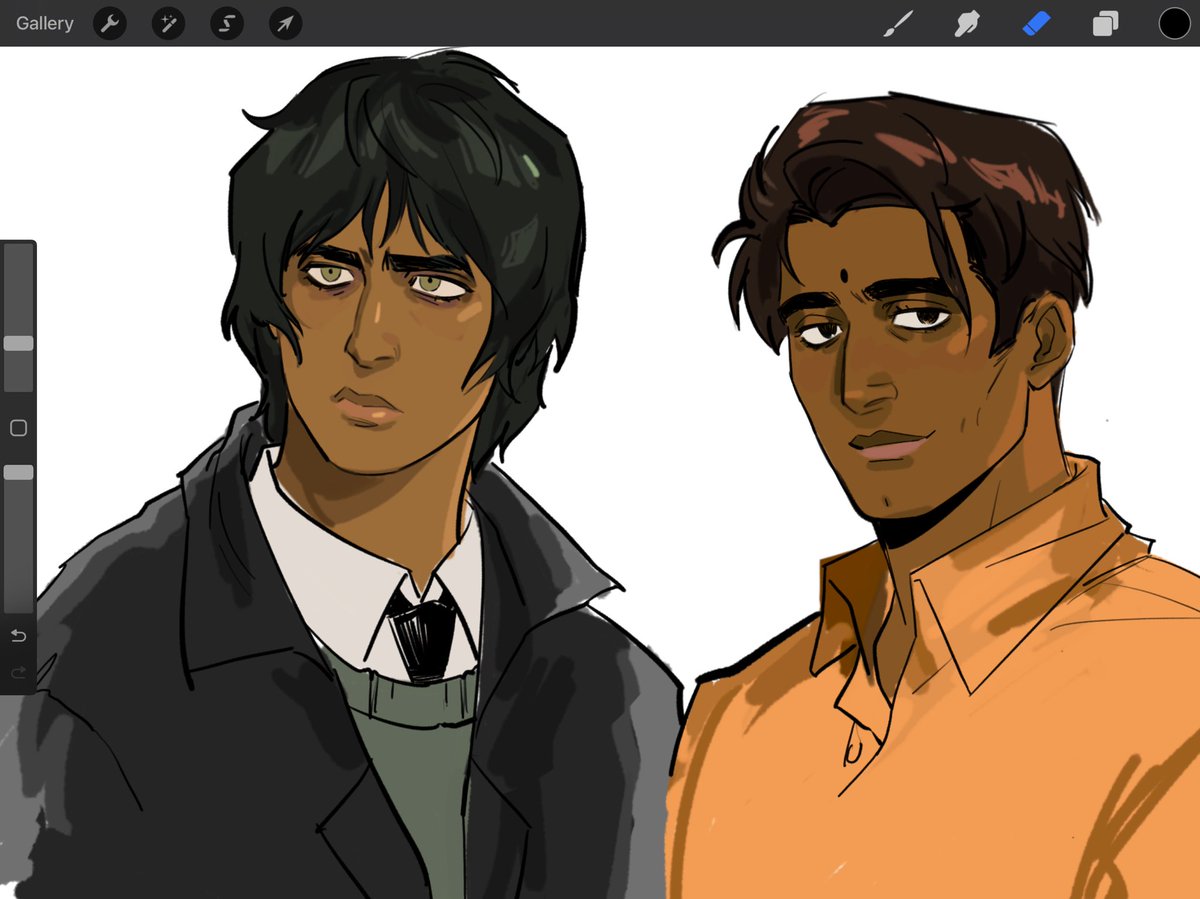Select the Smudge tool

967,23
